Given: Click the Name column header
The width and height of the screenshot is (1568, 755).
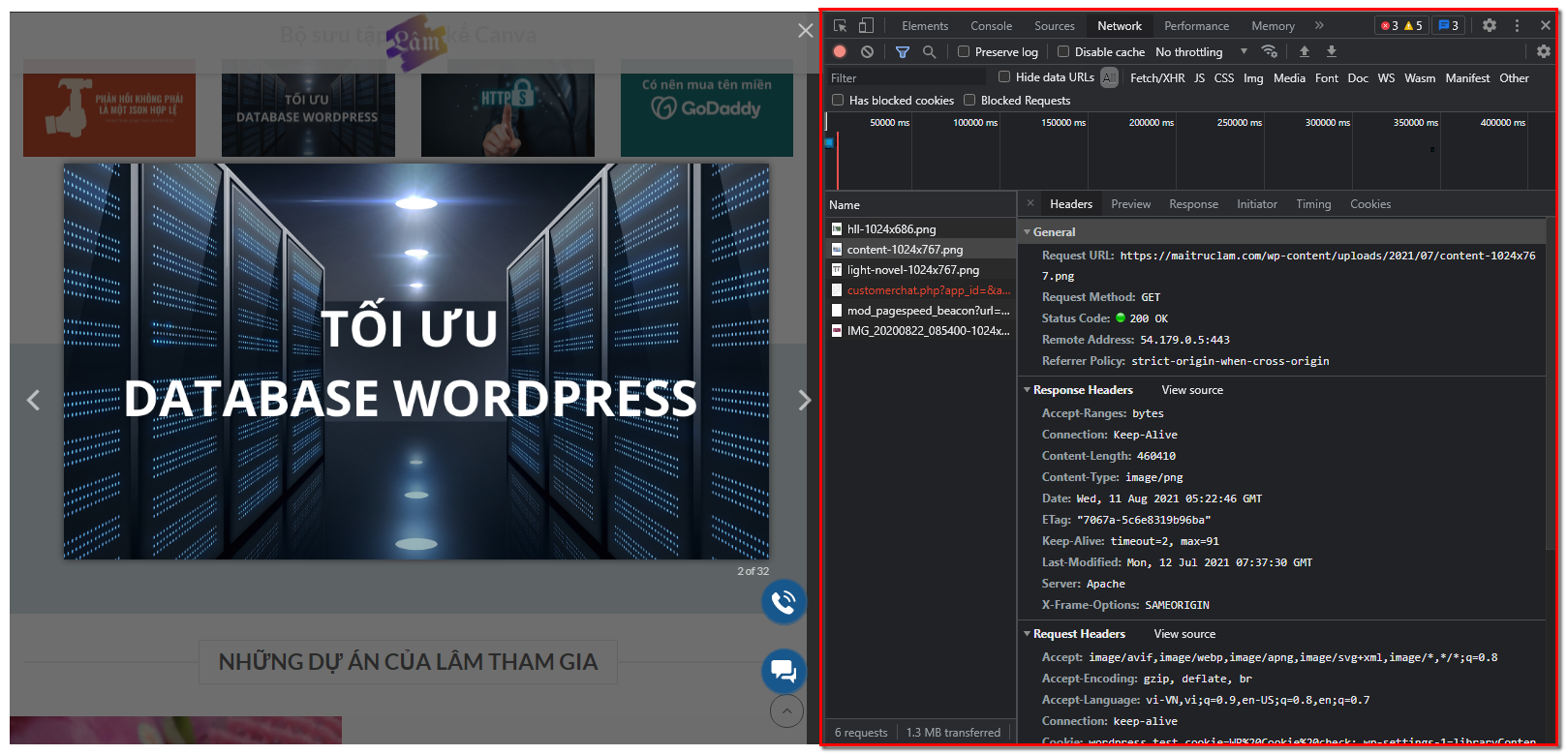Looking at the screenshot, I should [920, 205].
